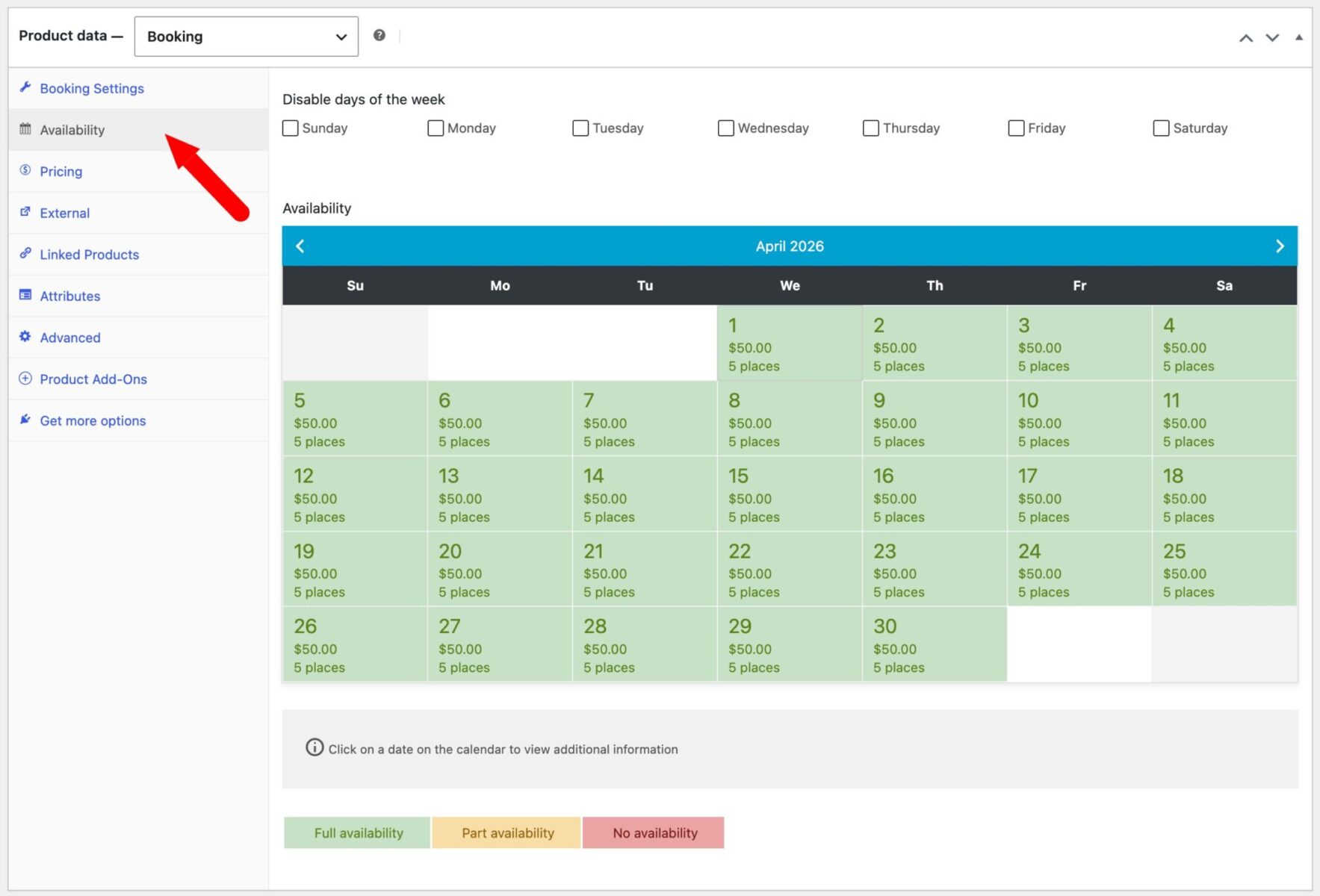Viewport: 1320px width, 896px height.
Task: Click the calendar icon next to Availability
Action: 25,129
